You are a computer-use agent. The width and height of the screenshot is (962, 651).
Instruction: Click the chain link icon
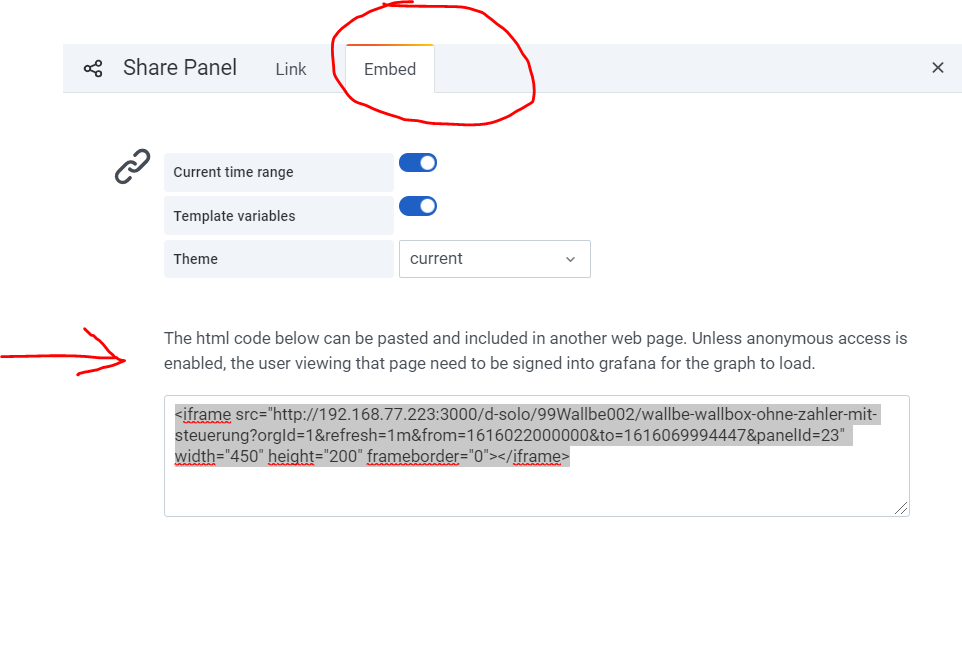pyautogui.click(x=132, y=167)
